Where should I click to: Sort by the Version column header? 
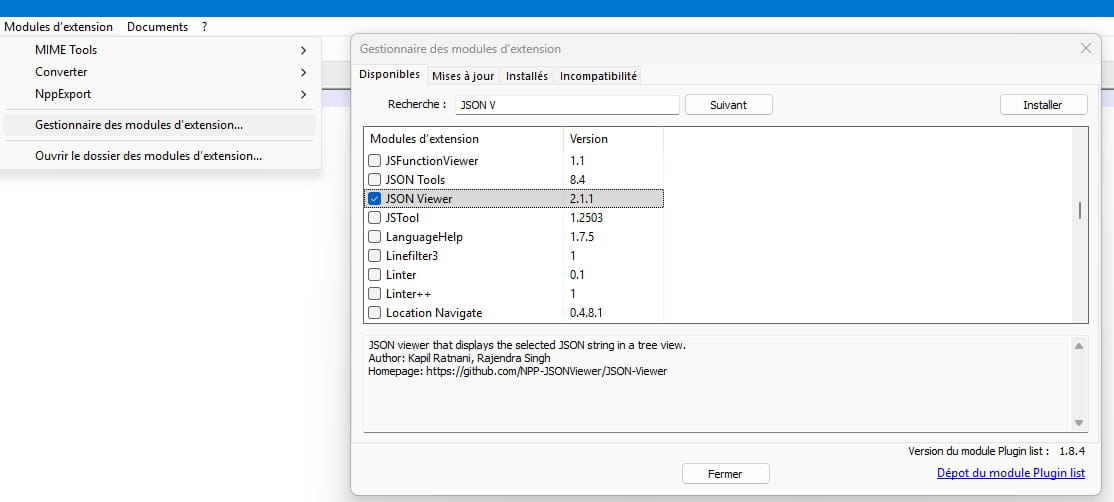[x=613, y=139]
